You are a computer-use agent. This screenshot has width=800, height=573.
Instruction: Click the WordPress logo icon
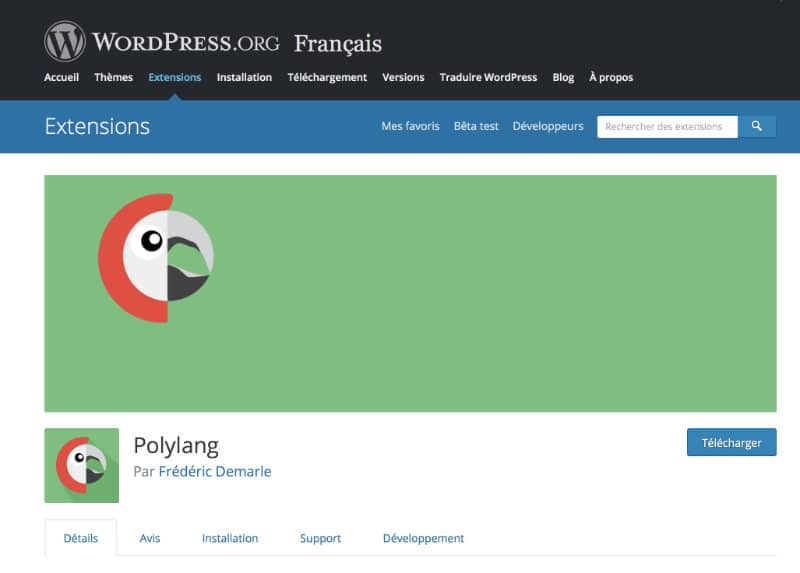click(65, 41)
